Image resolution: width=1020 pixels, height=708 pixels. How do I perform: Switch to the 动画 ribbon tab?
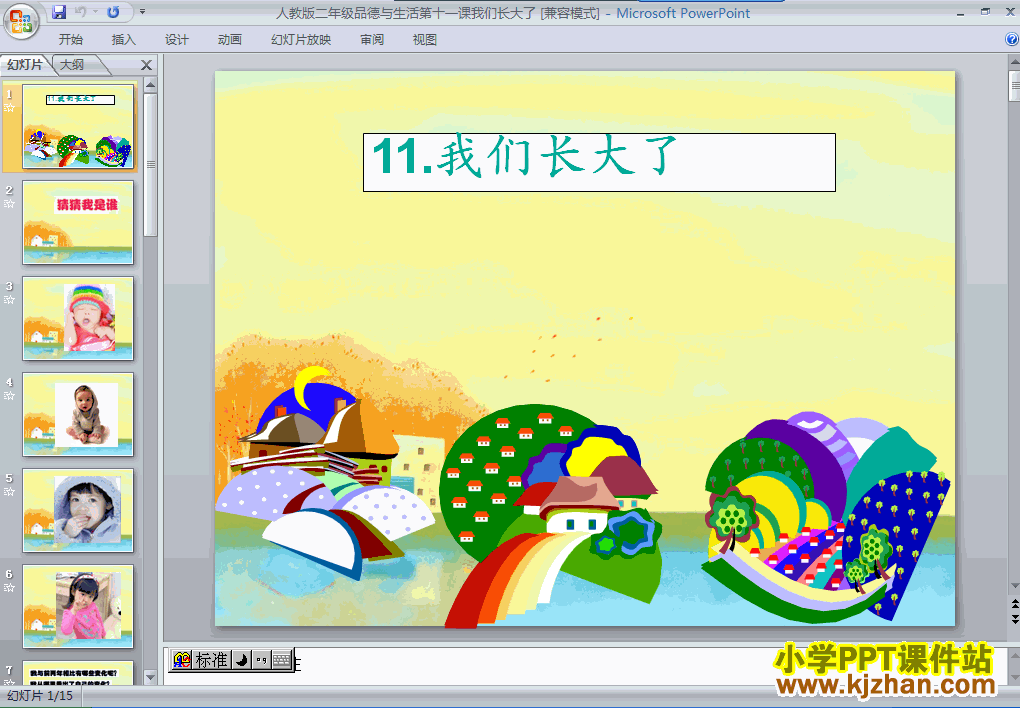[x=230, y=40]
